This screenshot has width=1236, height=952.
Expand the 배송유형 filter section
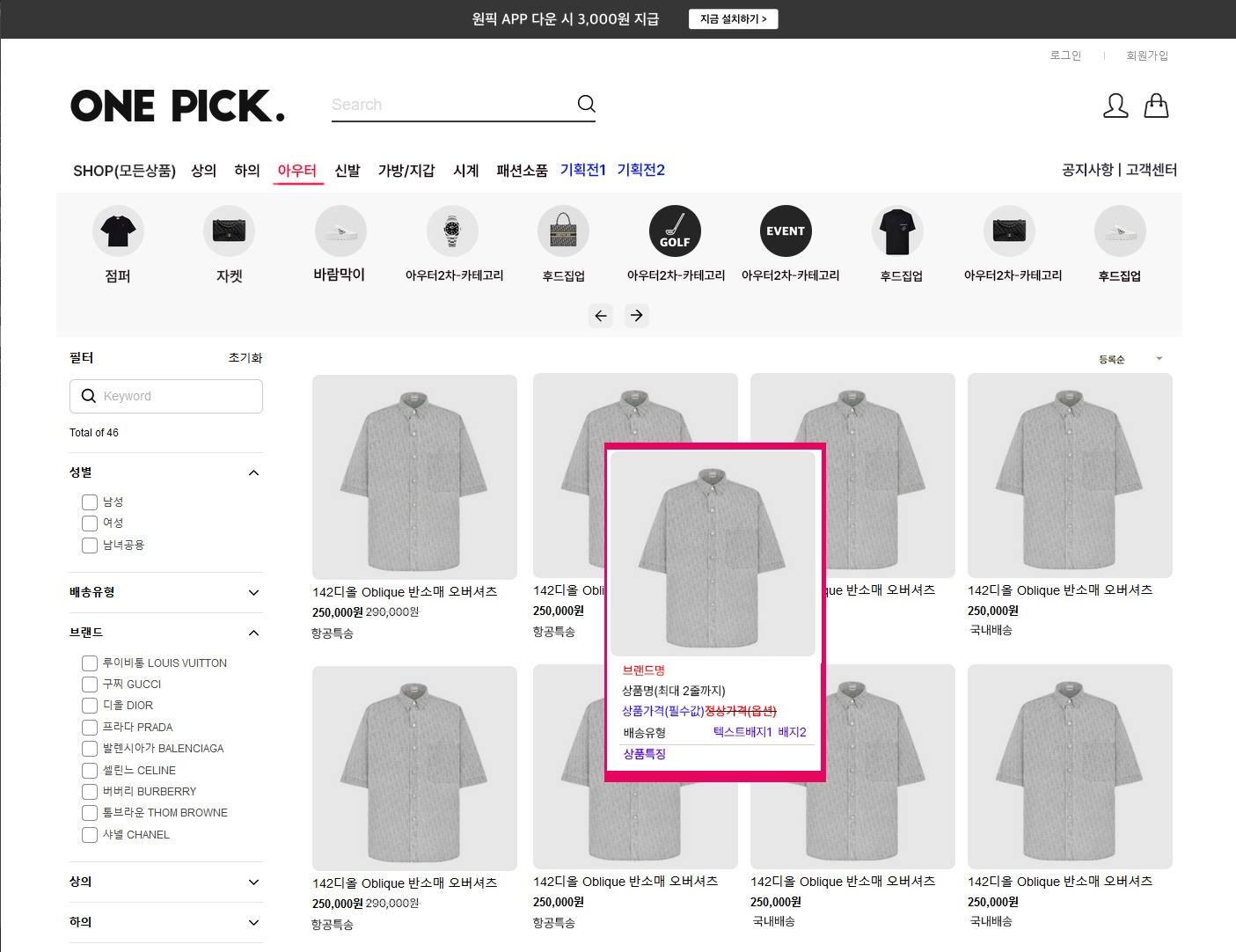pos(253,592)
